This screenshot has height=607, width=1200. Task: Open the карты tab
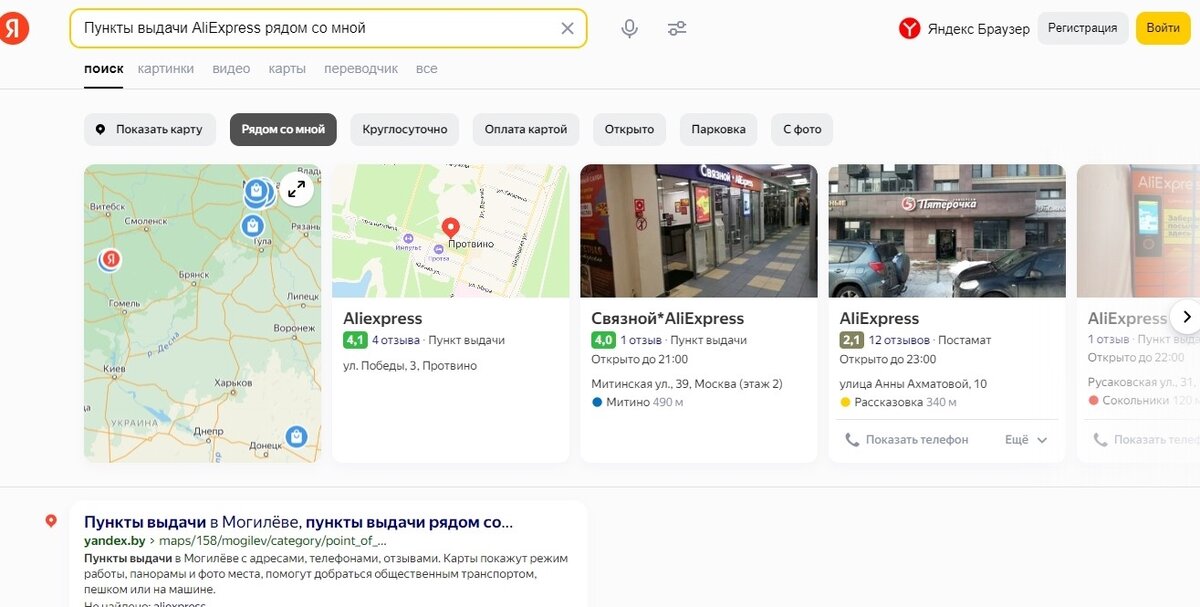point(288,68)
